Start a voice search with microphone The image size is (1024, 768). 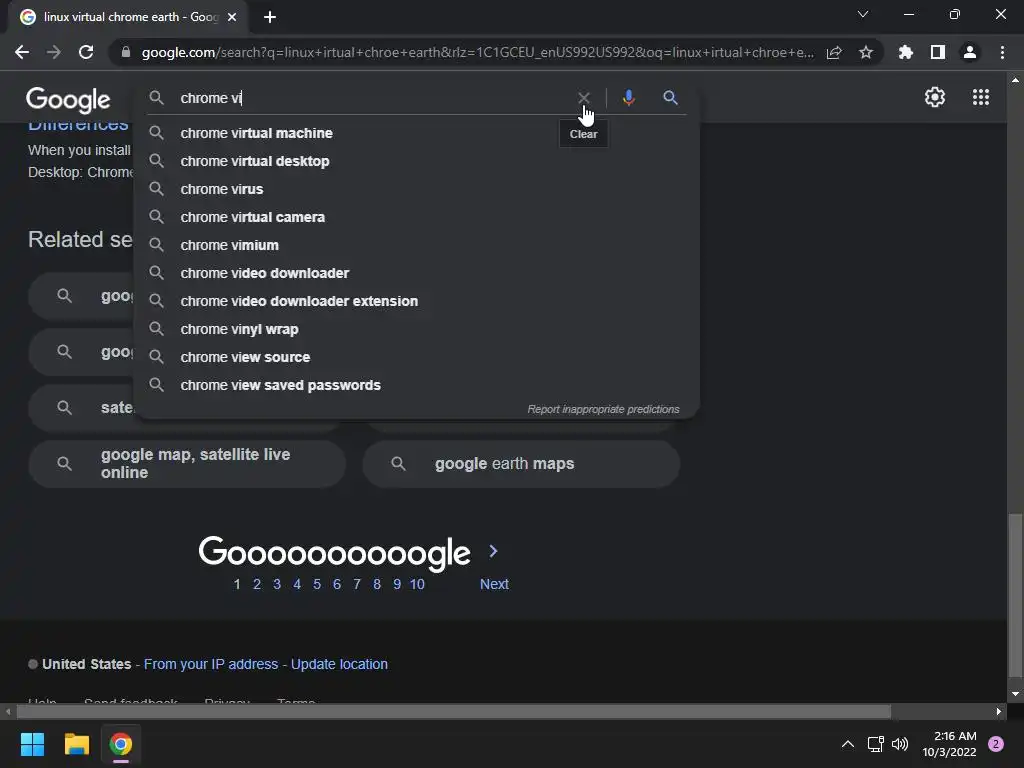click(x=628, y=98)
